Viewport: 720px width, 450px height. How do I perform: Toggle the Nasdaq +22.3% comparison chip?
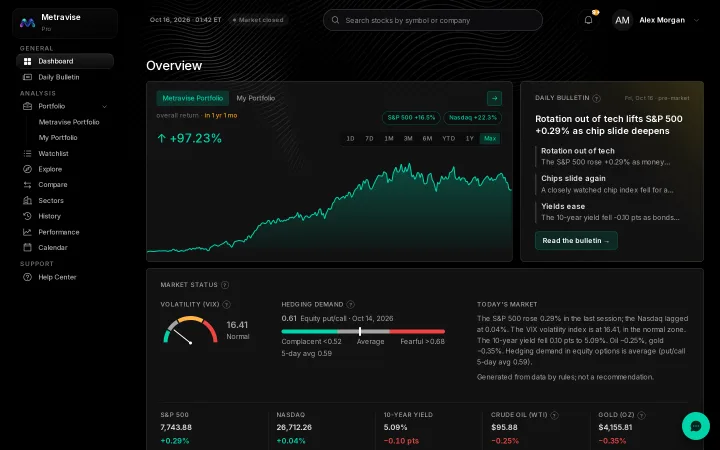click(472, 118)
